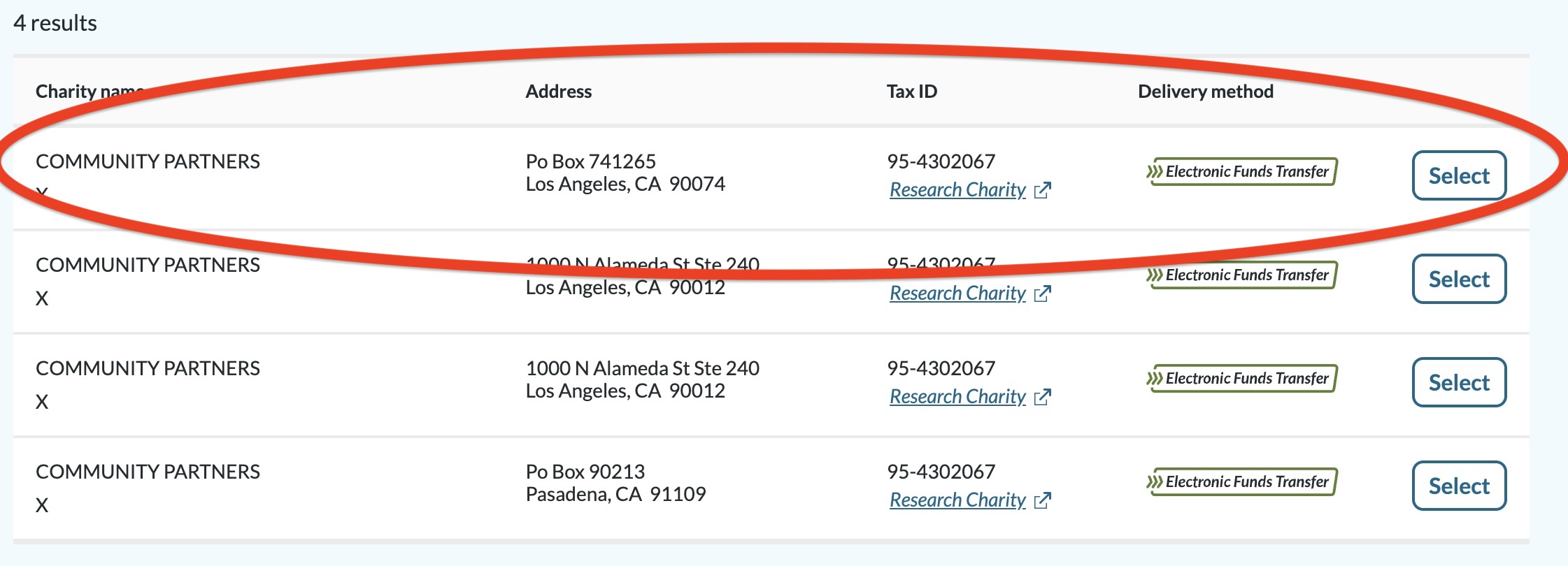Click the Address column header
This screenshot has width=1568, height=566.
(x=558, y=92)
